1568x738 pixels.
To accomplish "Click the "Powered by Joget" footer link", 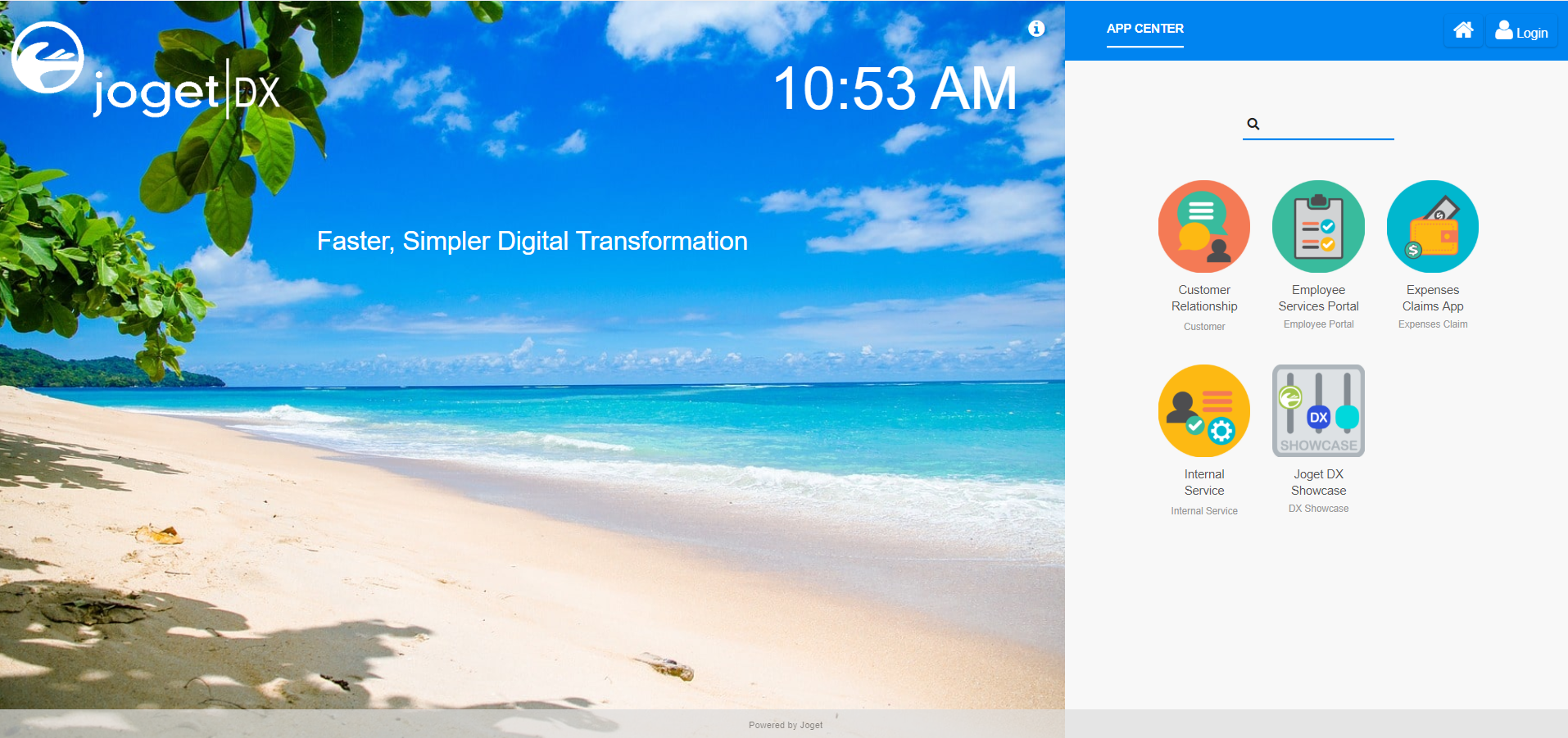I will [785, 725].
